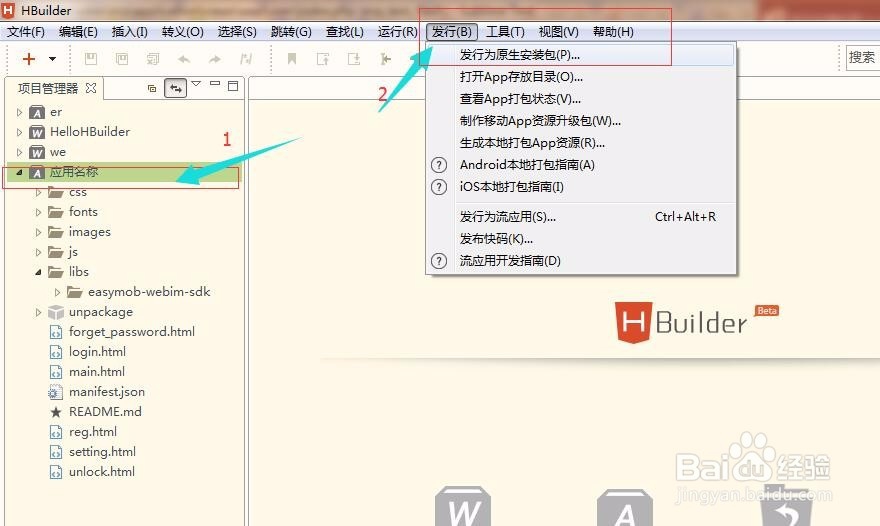880x526 pixels.
Task: Open the 转义(O) menu
Action: [182, 32]
